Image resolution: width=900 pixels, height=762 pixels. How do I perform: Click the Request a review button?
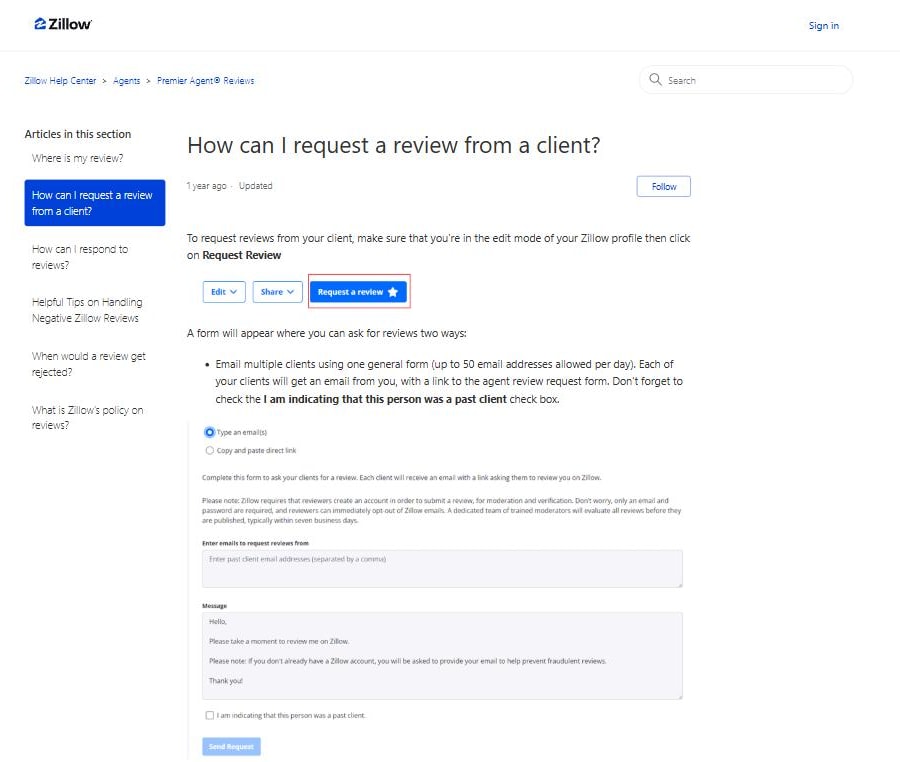358,292
